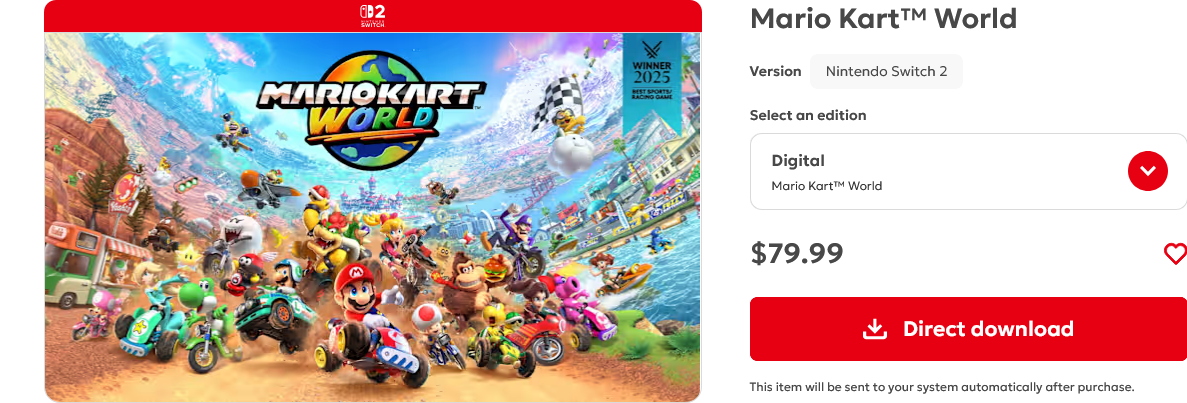Screen dimensions: 1187x403
Task: Click the download arrow icon on red button
Action: click(874, 330)
